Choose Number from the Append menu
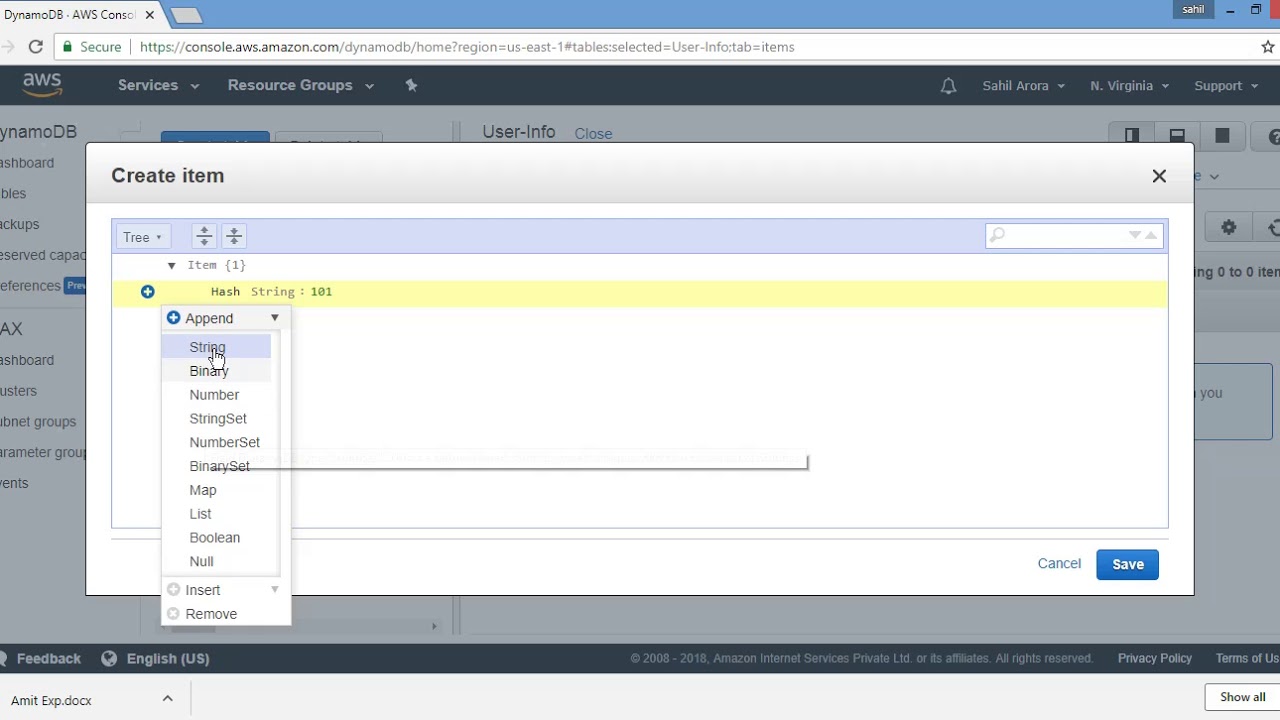Screen dimensions: 1280x720 pos(216,395)
